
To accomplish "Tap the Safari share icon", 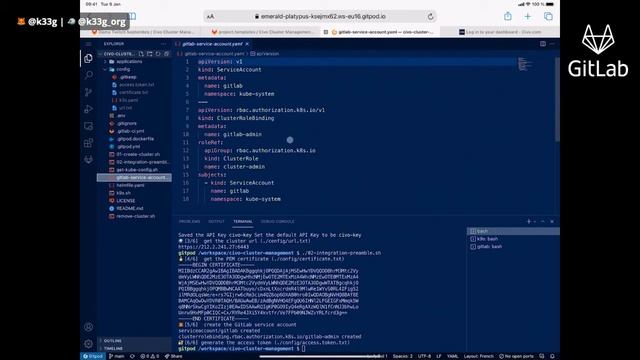I will [507, 16].
